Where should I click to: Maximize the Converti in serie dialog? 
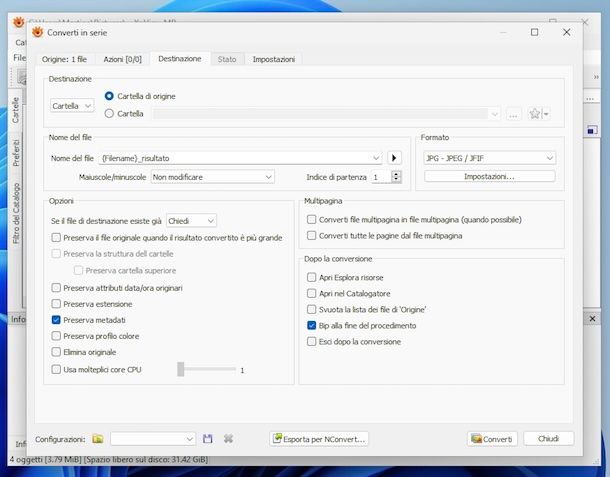535,32
